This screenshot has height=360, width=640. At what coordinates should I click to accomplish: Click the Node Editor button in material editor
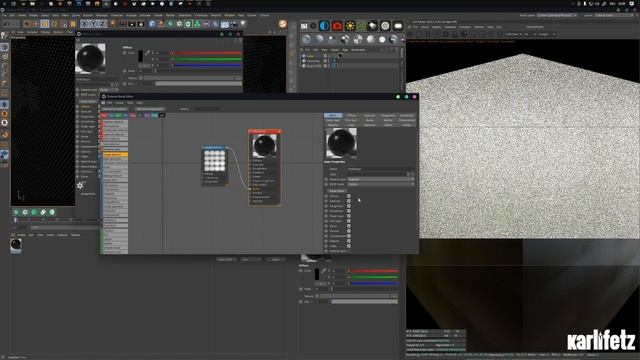[x=88, y=101]
